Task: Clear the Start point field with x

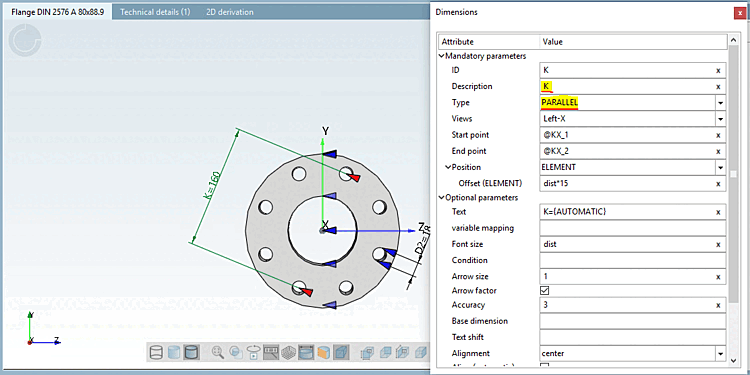Action: pos(718,135)
